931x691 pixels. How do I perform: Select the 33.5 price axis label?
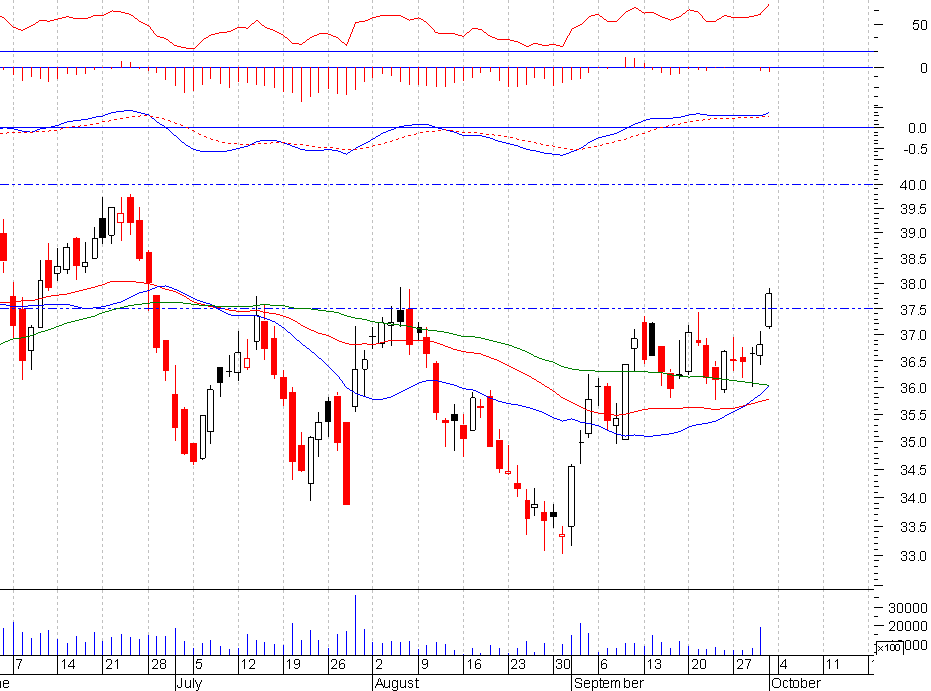click(913, 527)
